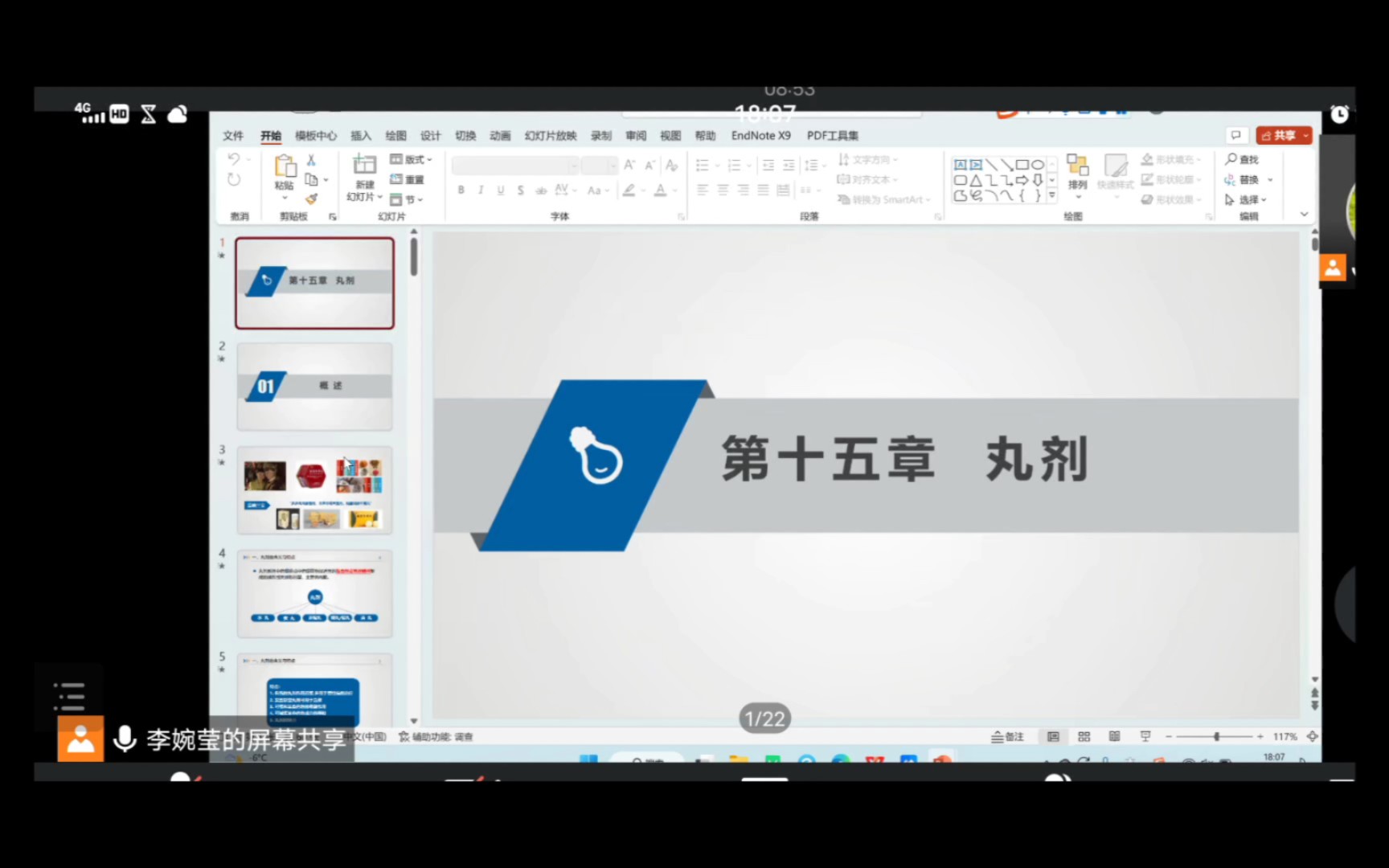The width and height of the screenshot is (1389, 868).
Task: Click Convert to SmartArt button
Action: point(883,199)
